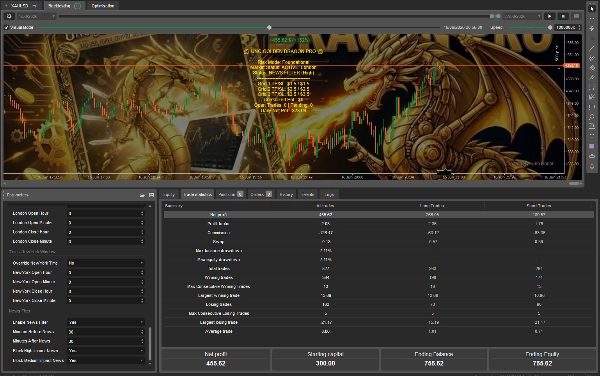Start the backtest with the play button
The height and width of the screenshot is (376, 600).
pyautogui.click(x=550, y=16)
